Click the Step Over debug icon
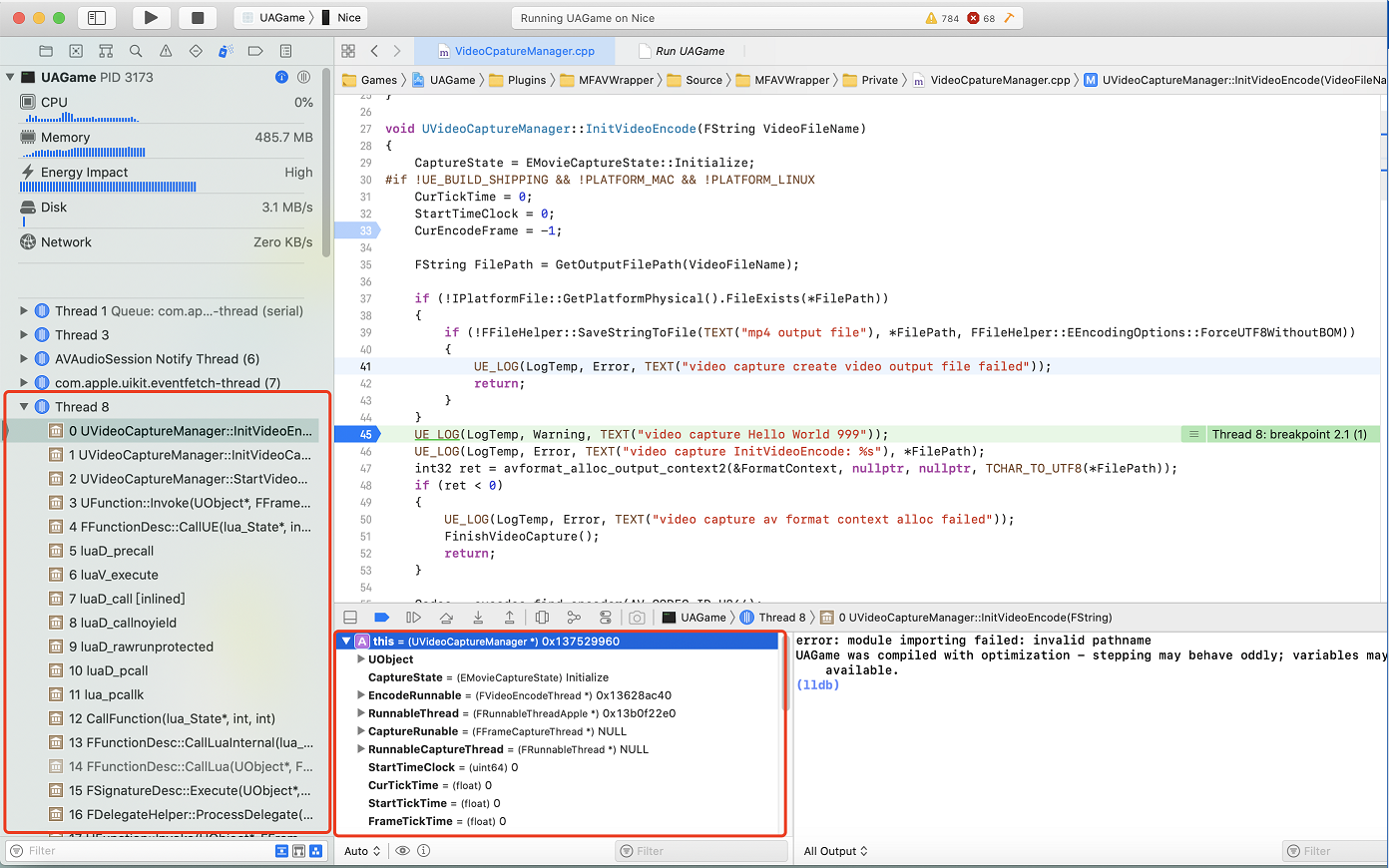Viewport: 1389px width, 868px height. (x=446, y=618)
